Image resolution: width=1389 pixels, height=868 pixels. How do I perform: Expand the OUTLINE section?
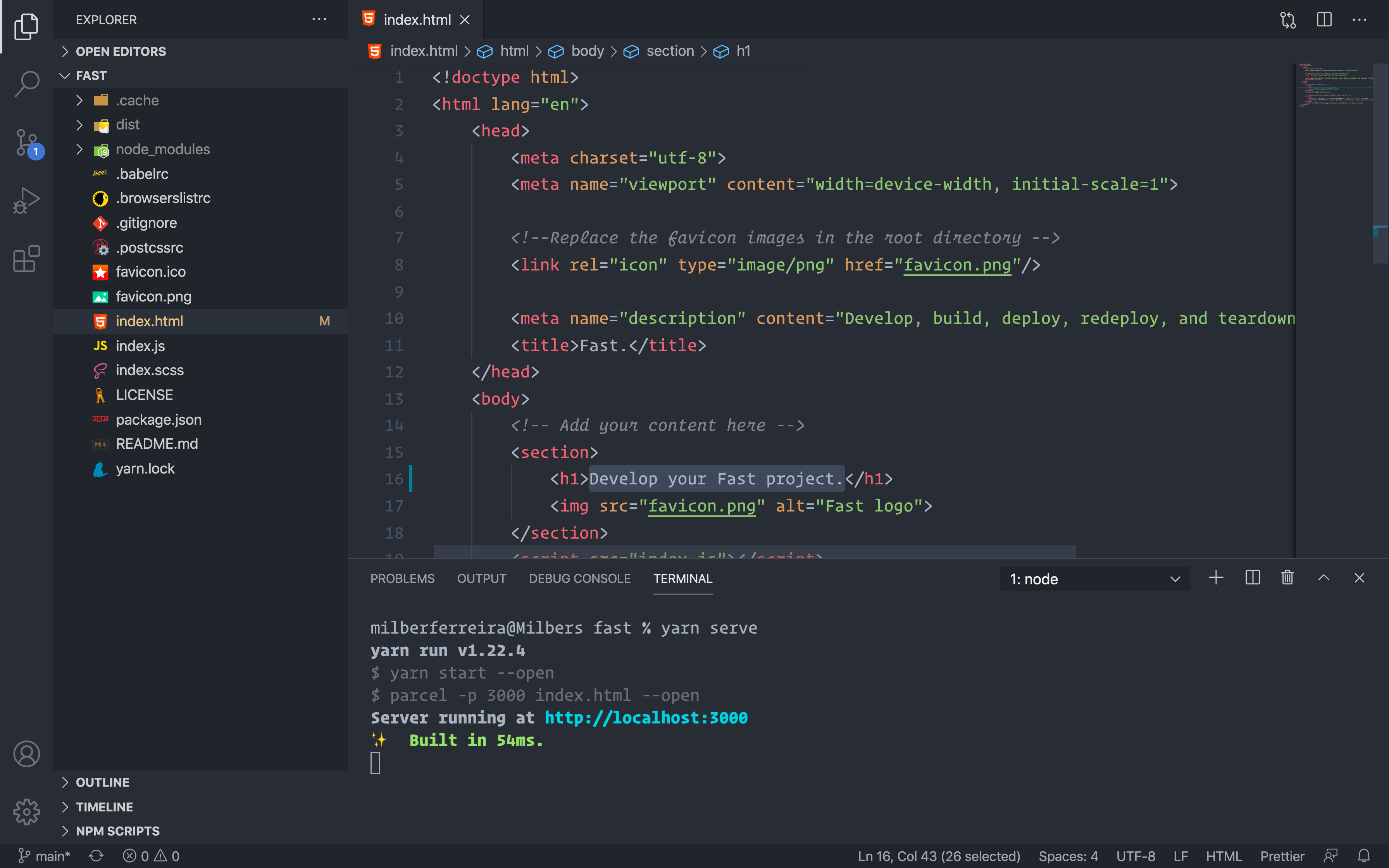coord(102,782)
